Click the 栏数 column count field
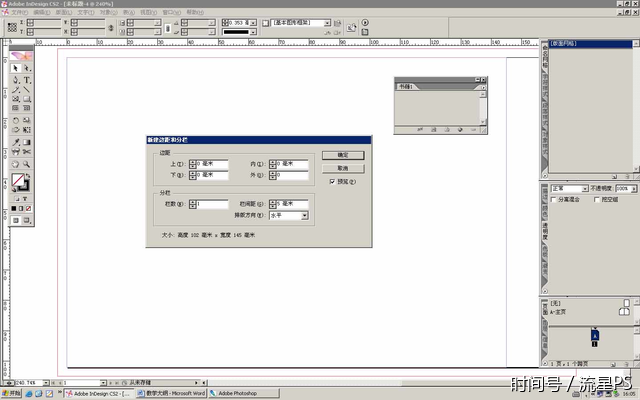Image resolution: width=640 pixels, height=400 pixels. [x=213, y=204]
